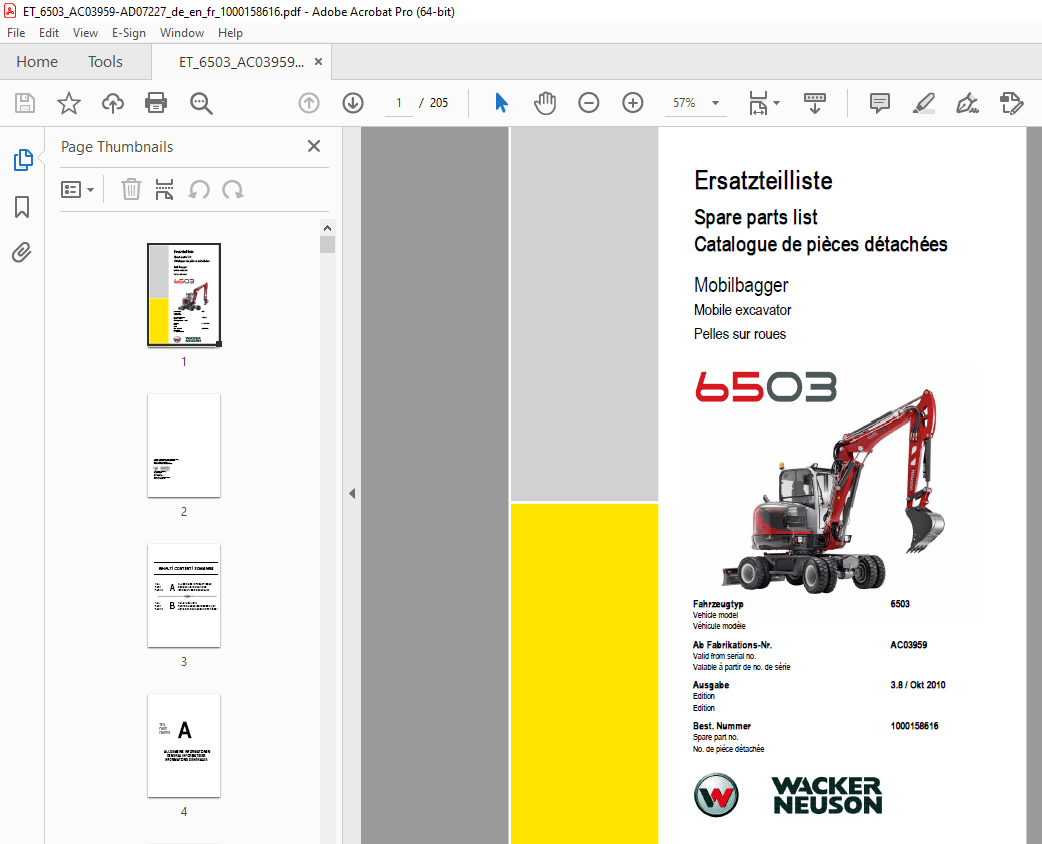Open the E-Sign menu
The width and height of the screenshot is (1042, 844).
[129, 32]
